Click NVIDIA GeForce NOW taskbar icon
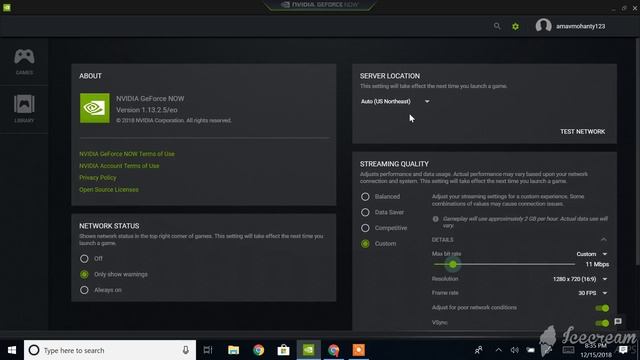The image size is (640, 360). coord(309,350)
